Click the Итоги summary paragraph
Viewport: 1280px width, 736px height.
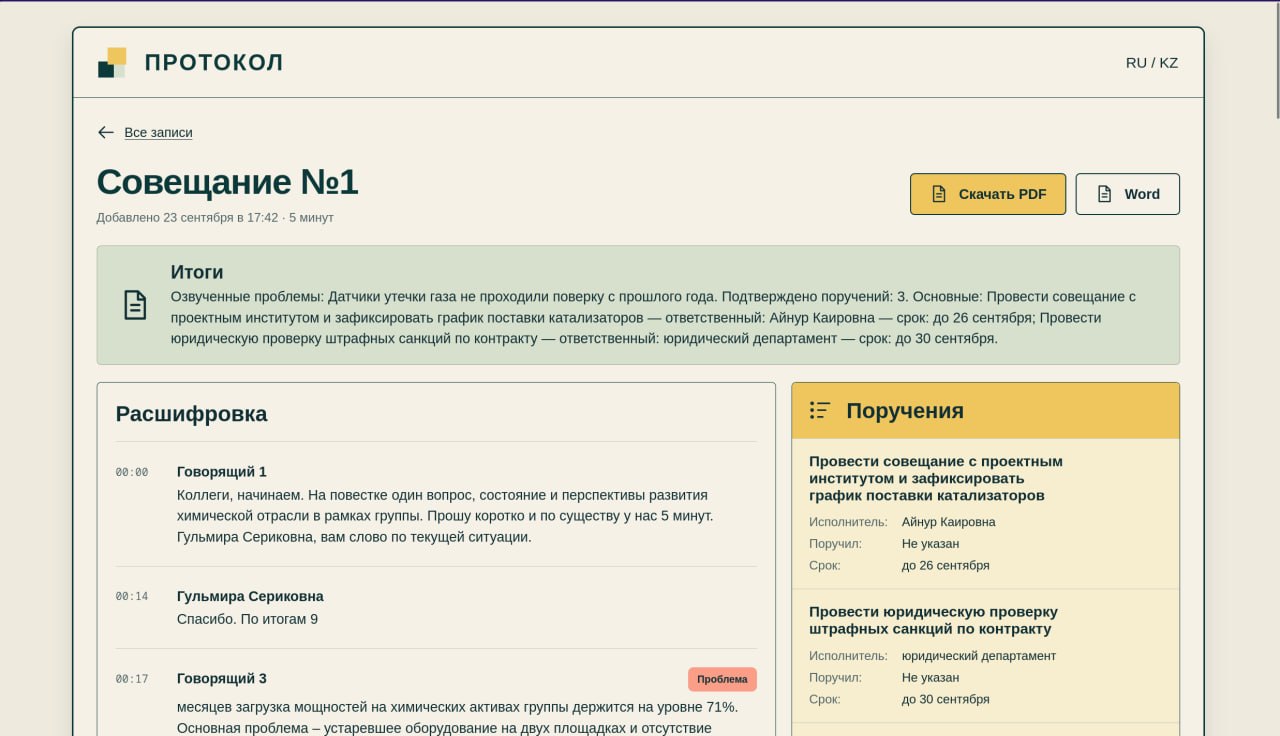click(x=654, y=317)
